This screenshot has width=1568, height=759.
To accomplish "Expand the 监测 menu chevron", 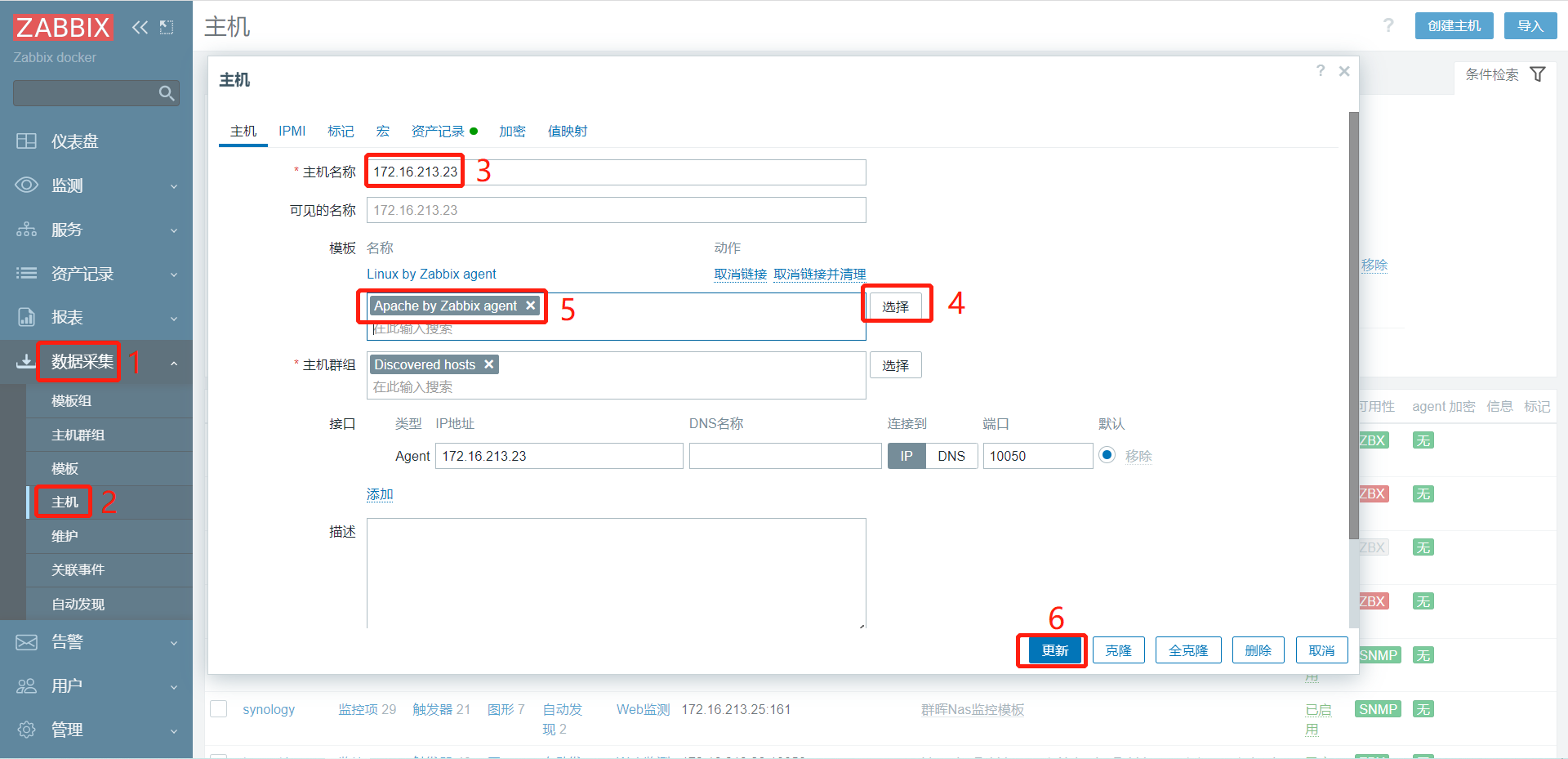I will coord(174,186).
